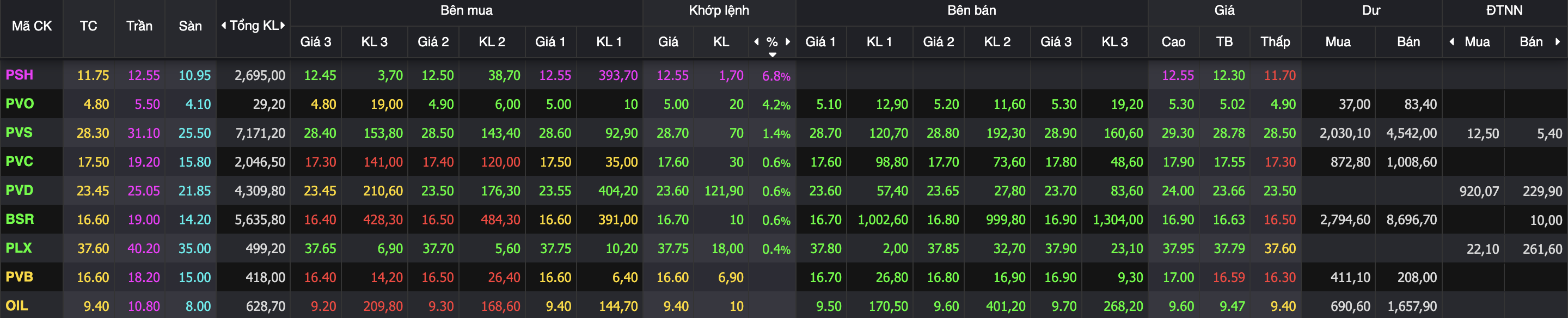Click PVB average price 16.59
This screenshot has height=318, width=1568.
point(1228,277)
